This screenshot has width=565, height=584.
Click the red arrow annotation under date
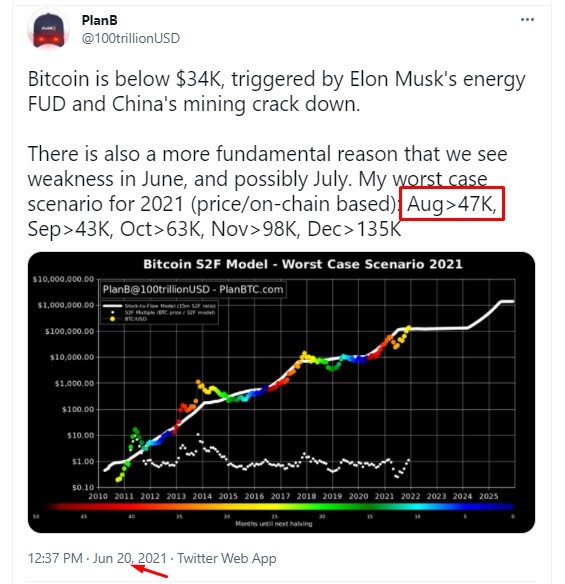(150, 571)
